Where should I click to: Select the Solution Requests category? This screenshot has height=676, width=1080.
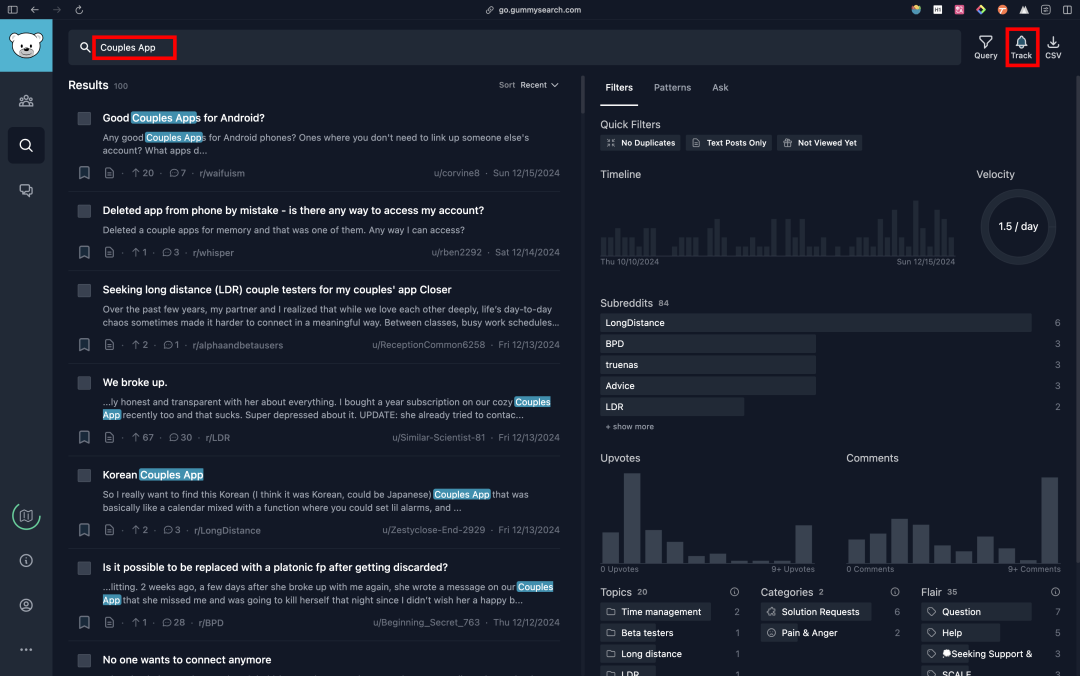(816, 612)
